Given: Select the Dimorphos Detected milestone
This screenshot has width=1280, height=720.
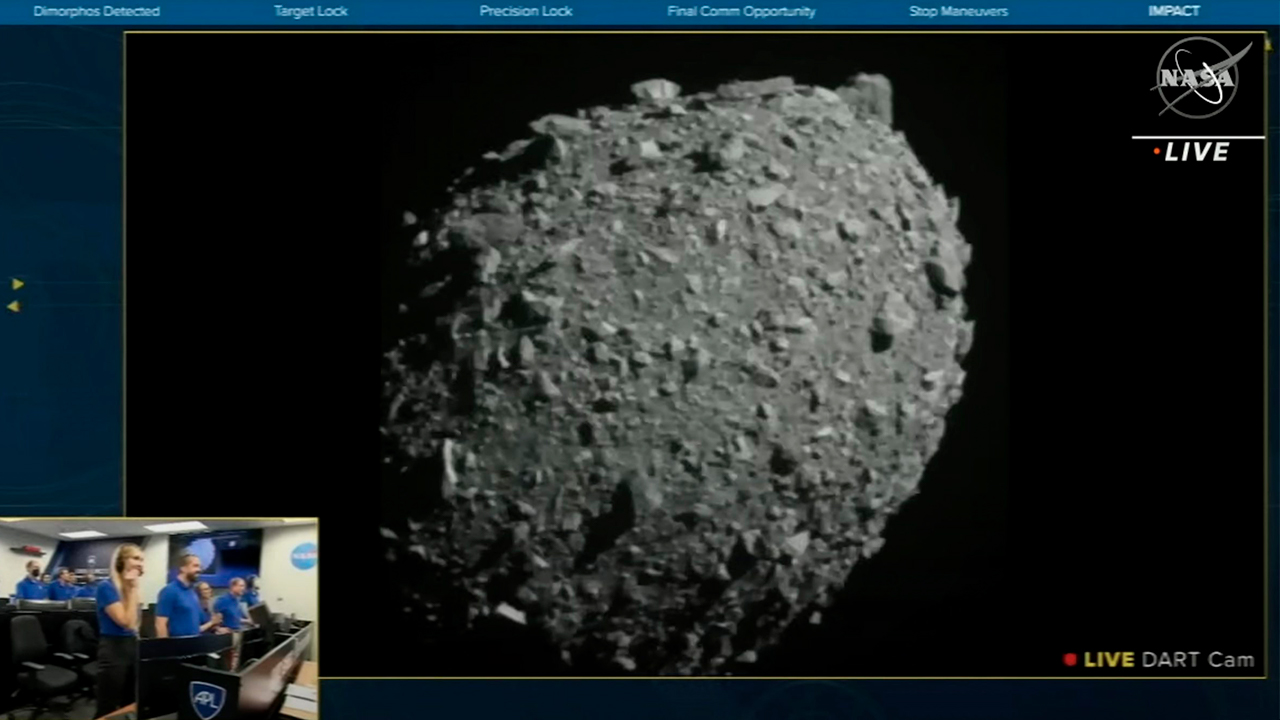Looking at the screenshot, I should point(96,12).
